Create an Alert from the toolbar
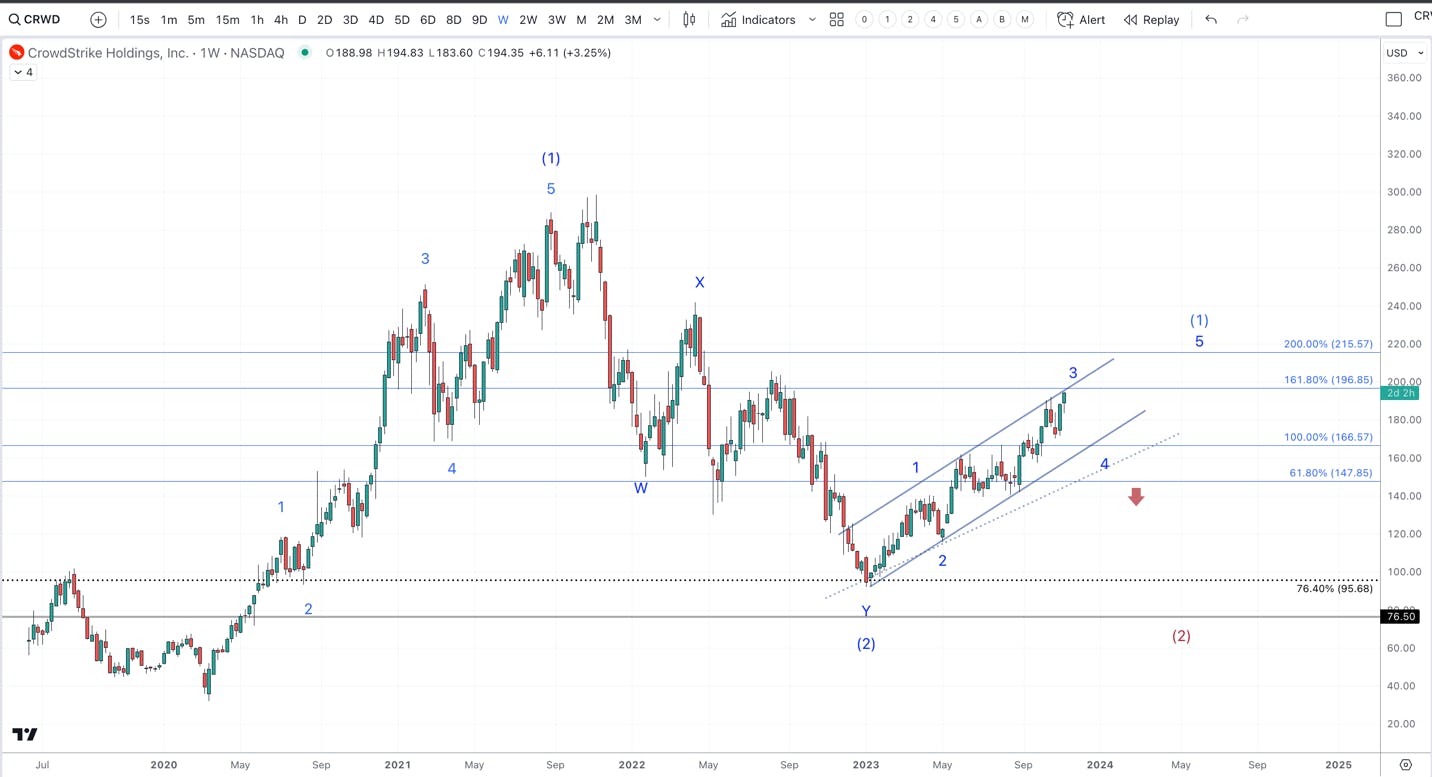The width and height of the screenshot is (1432, 777). 1081,19
